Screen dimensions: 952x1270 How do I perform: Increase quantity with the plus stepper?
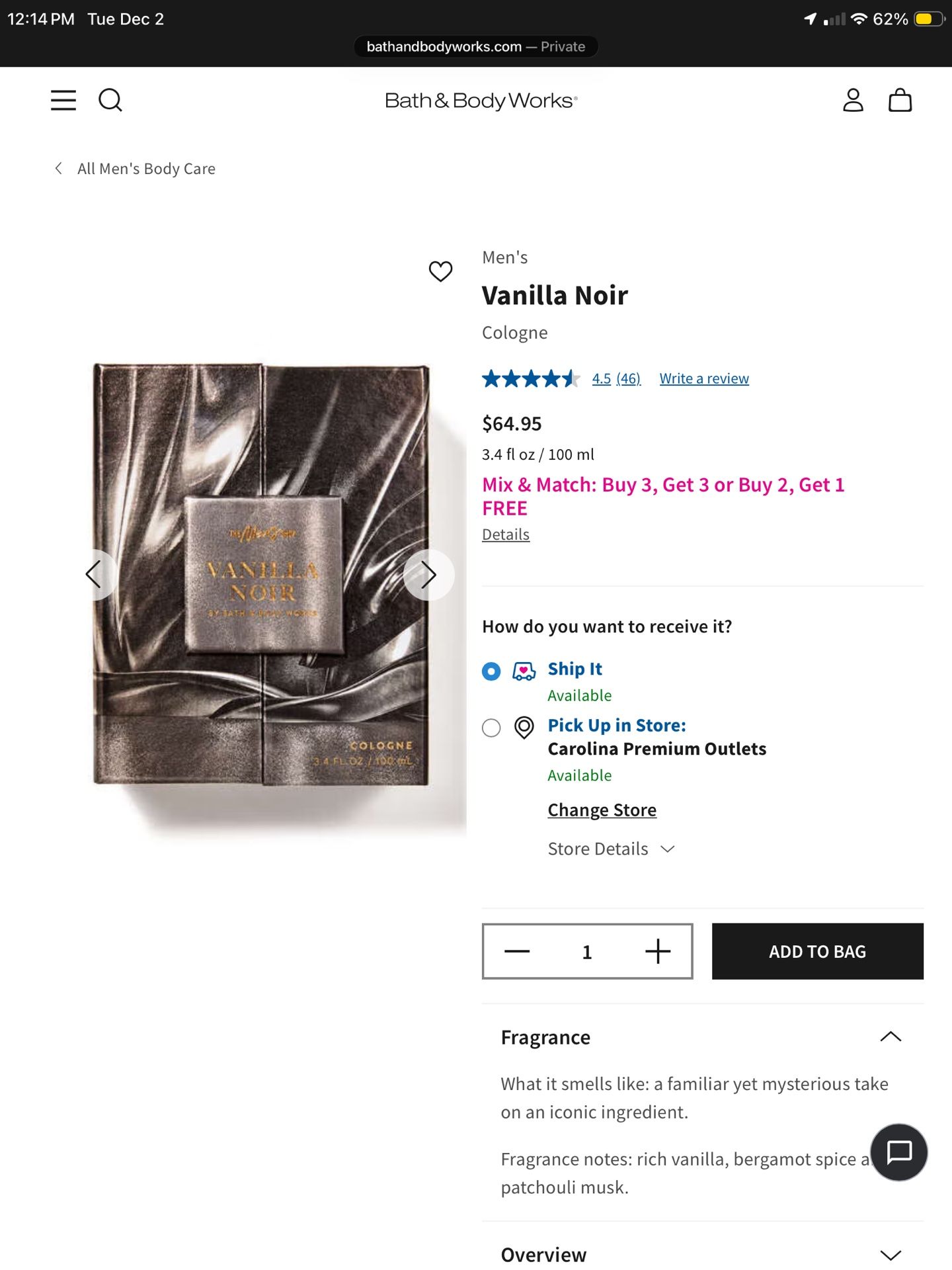[658, 951]
